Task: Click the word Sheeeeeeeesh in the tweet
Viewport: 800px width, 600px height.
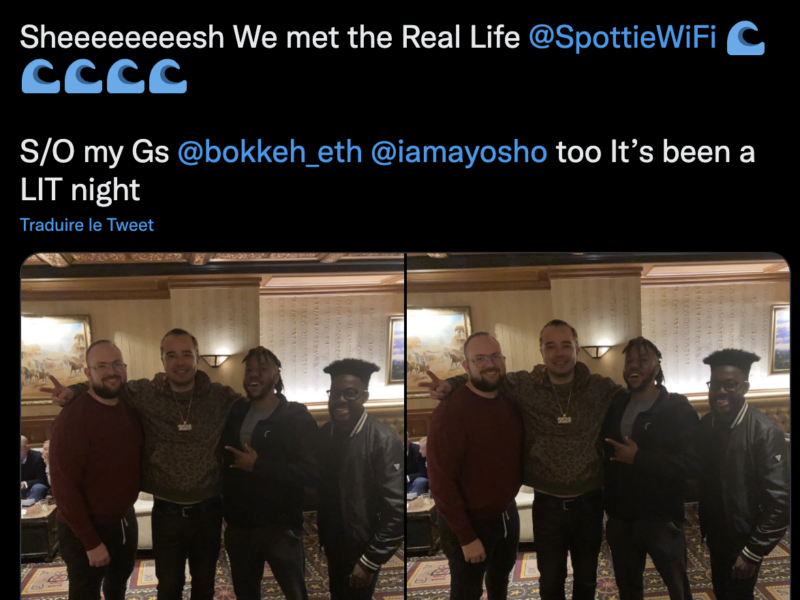Action: [x=122, y=37]
